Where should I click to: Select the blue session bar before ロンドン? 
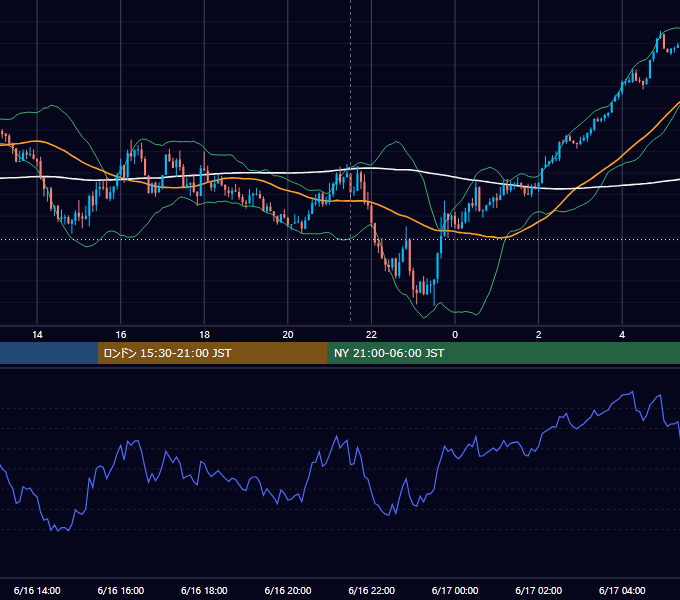[x=49, y=353]
